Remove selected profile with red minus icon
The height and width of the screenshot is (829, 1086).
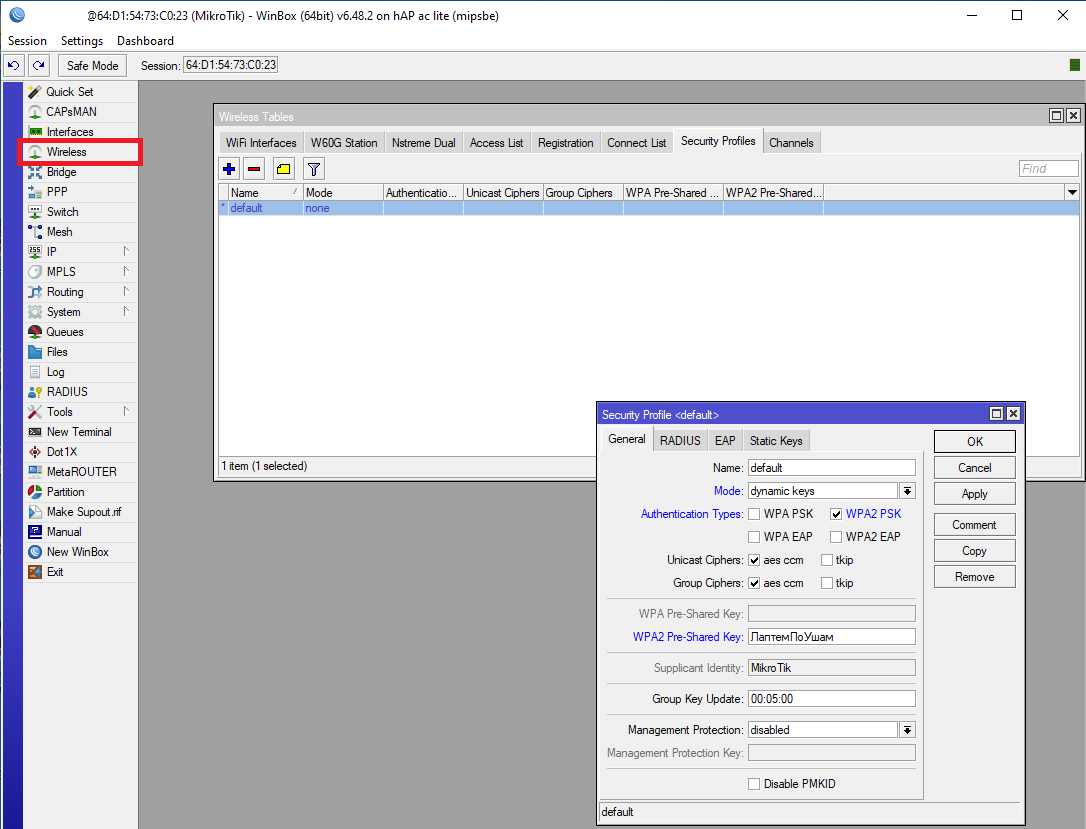(x=254, y=169)
